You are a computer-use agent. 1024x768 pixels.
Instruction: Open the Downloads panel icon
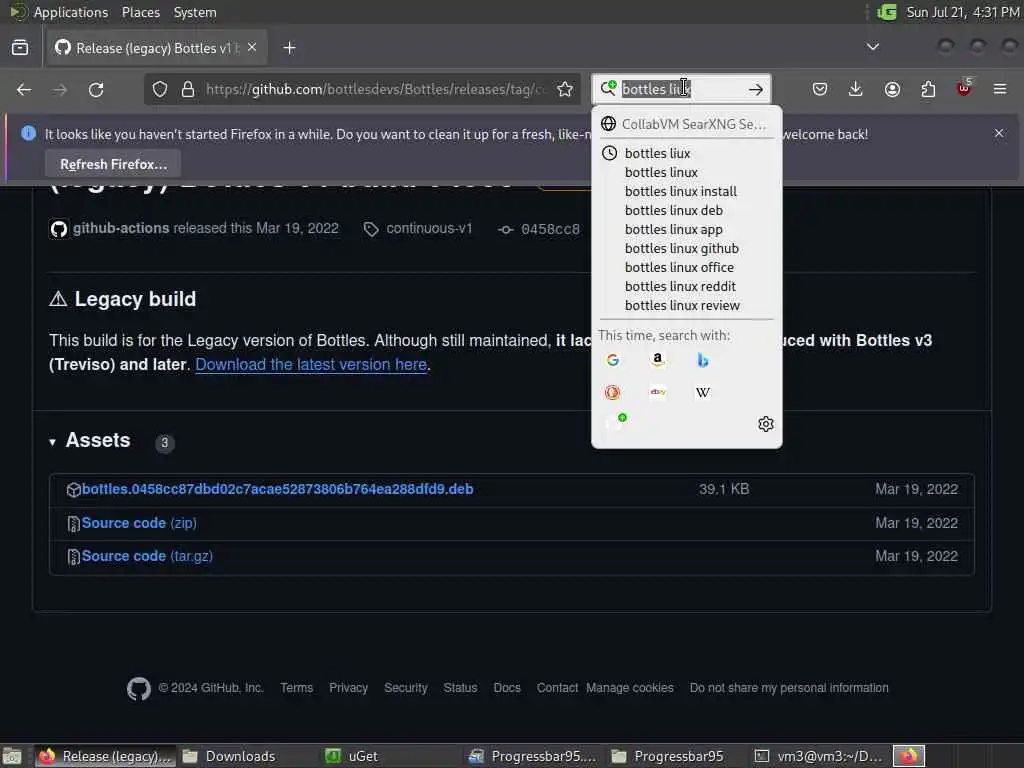pyautogui.click(x=856, y=89)
